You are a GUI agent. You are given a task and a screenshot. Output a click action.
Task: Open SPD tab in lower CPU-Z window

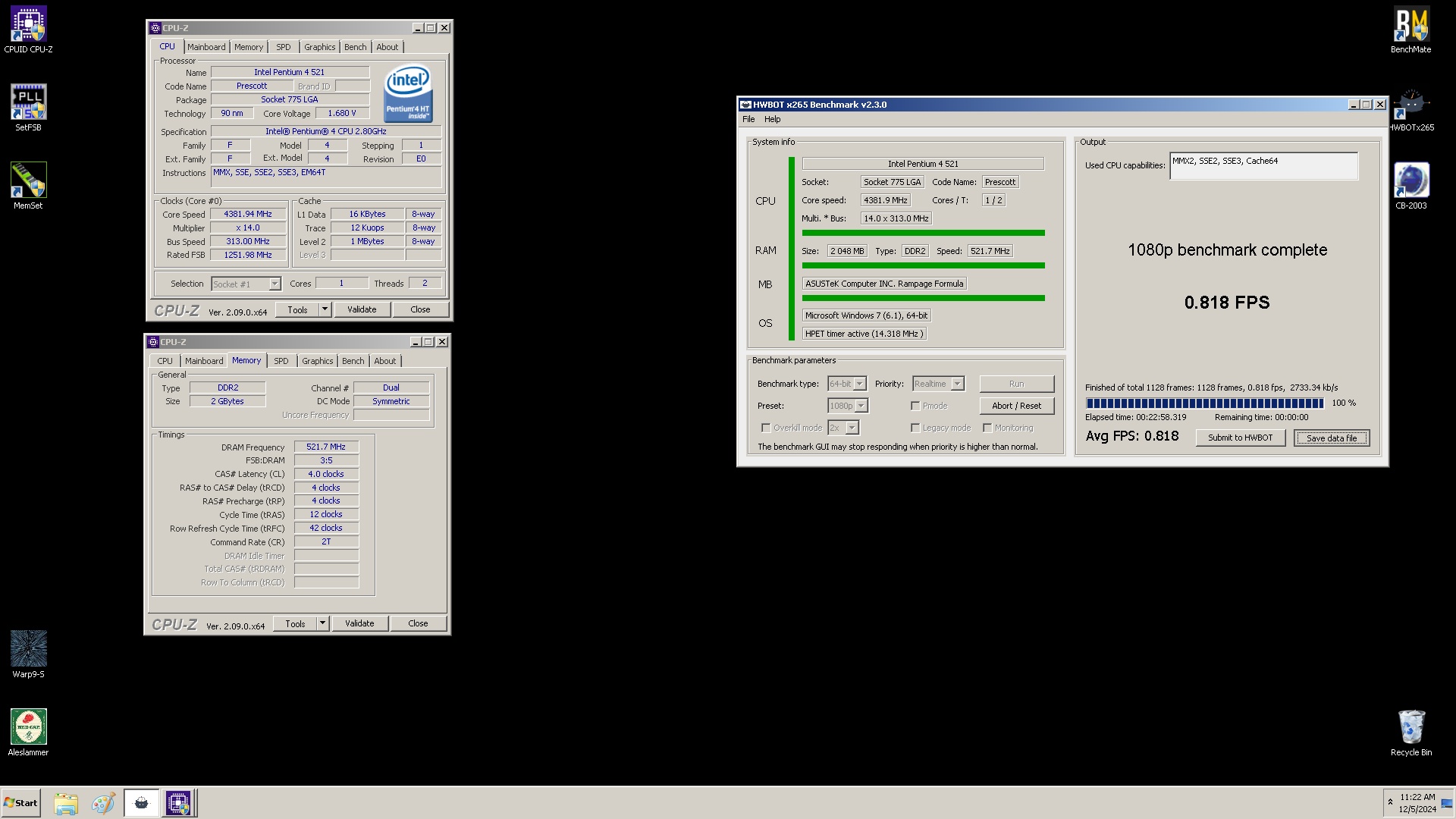(x=281, y=361)
